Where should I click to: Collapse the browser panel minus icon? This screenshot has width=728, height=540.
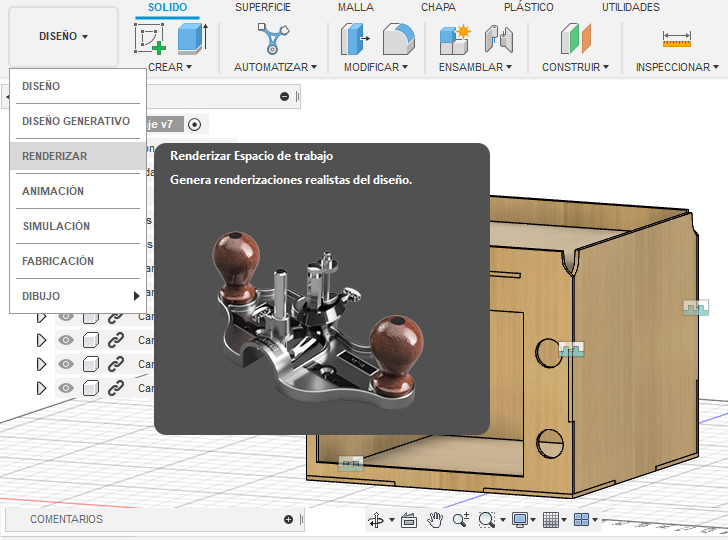[285, 97]
